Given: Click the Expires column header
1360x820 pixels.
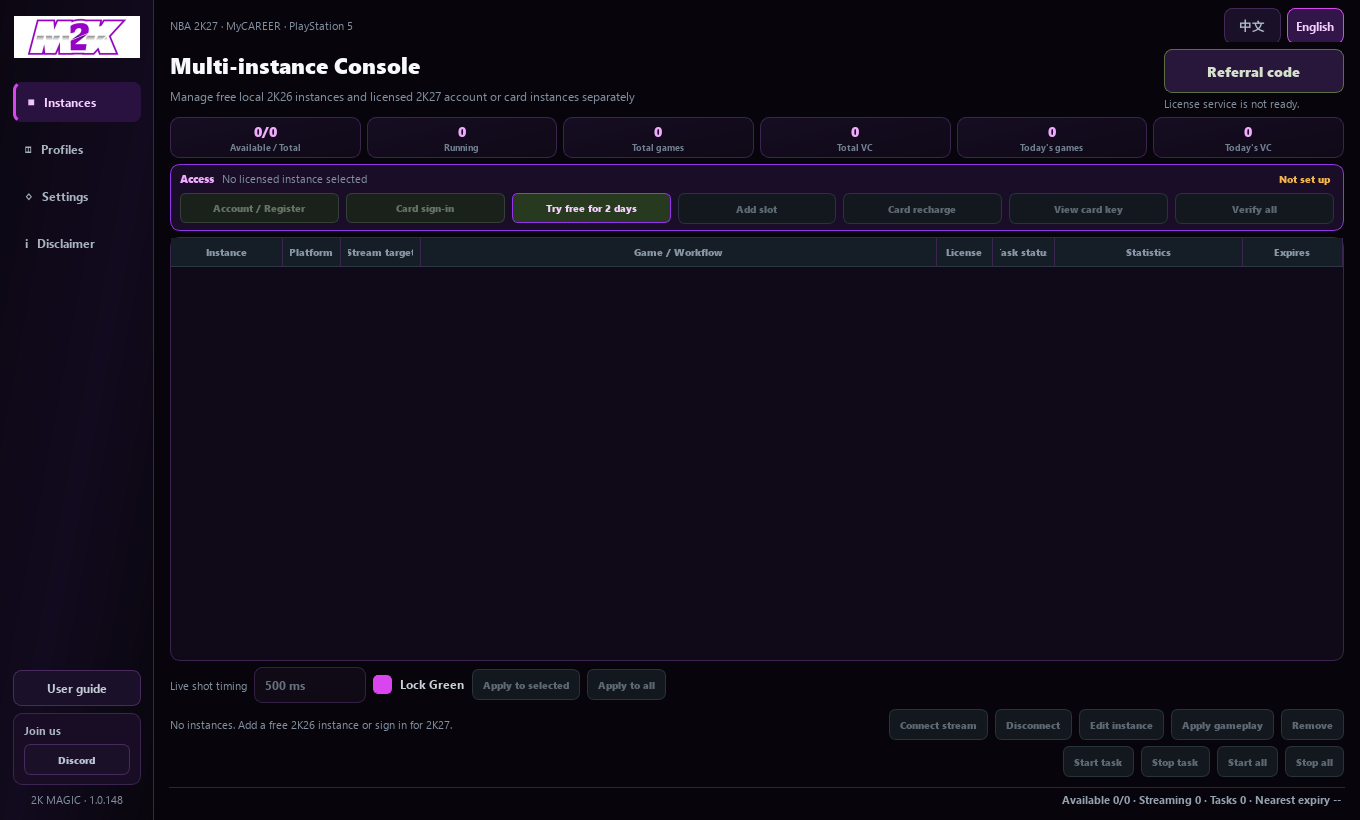Looking at the screenshot, I should pos(1292,252).
